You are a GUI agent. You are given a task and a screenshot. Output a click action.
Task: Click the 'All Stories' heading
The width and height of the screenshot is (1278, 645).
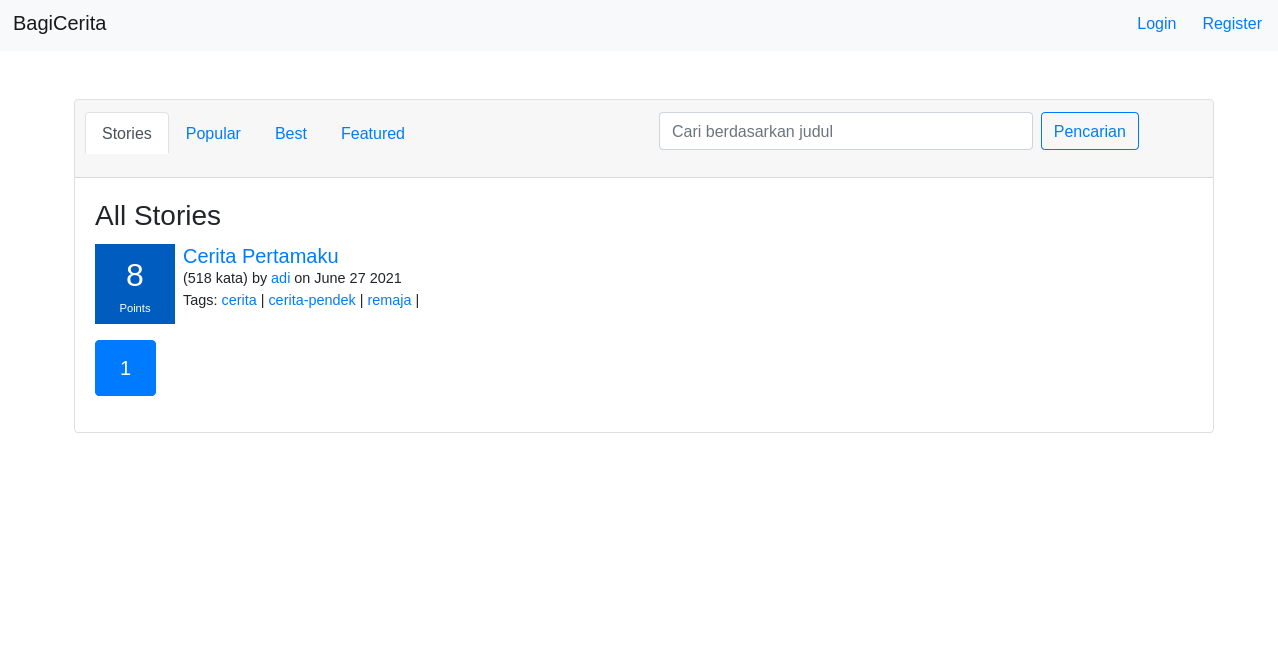(x=158, y=216)
